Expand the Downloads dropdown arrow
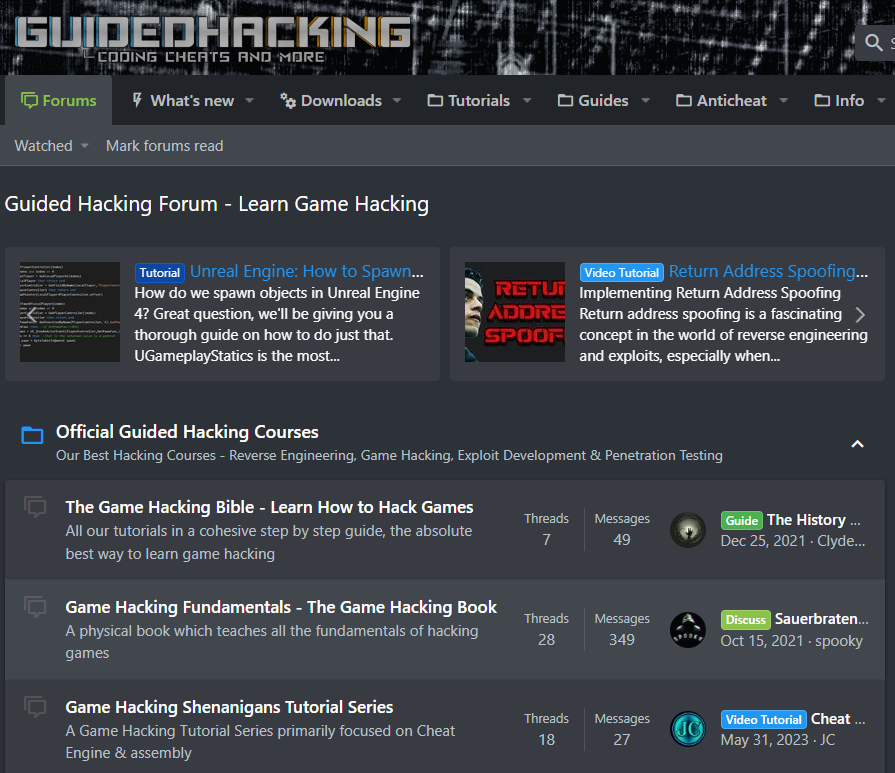Screen dimensions: 895x773 coord(397,100)
